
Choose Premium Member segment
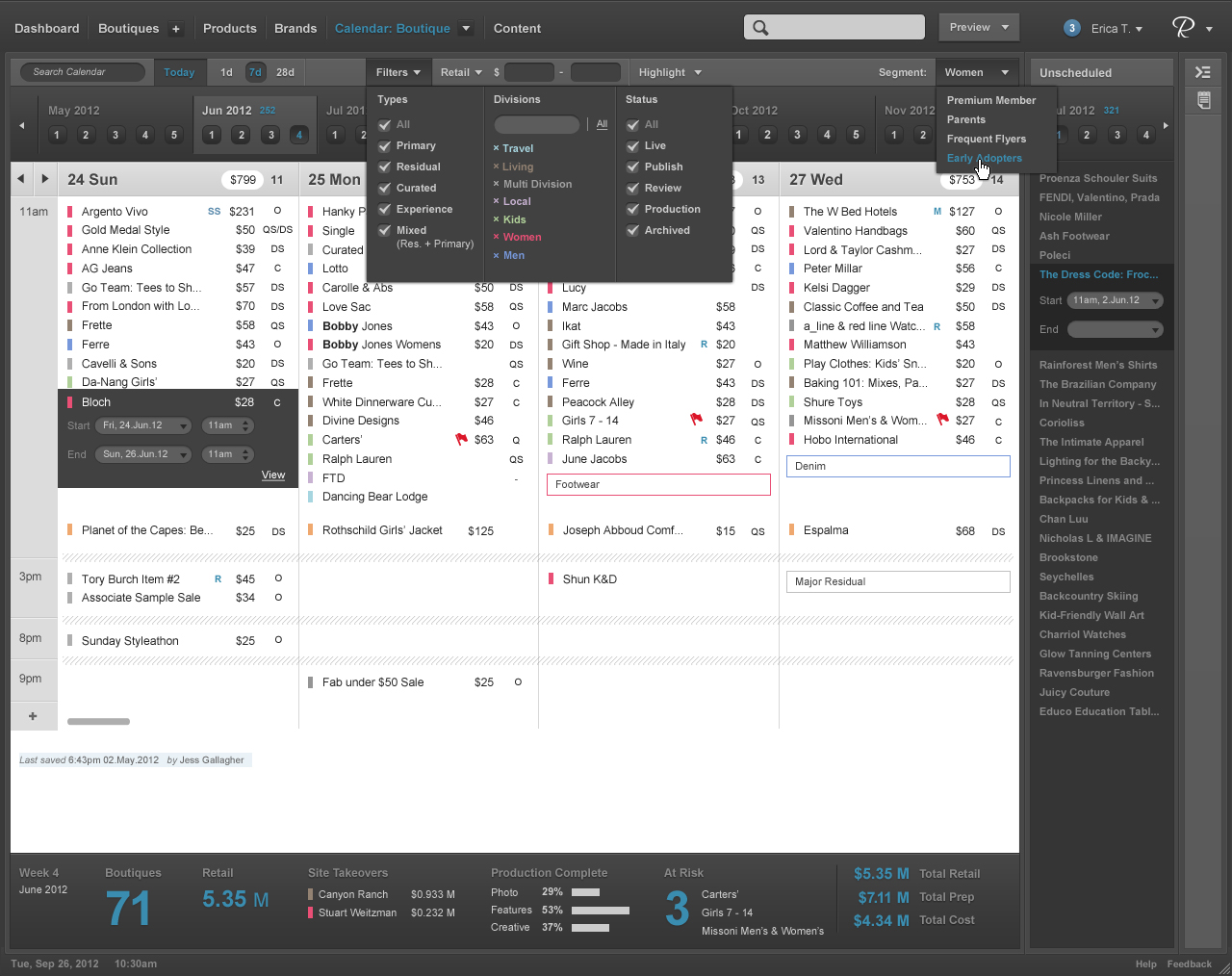(991, 100)
